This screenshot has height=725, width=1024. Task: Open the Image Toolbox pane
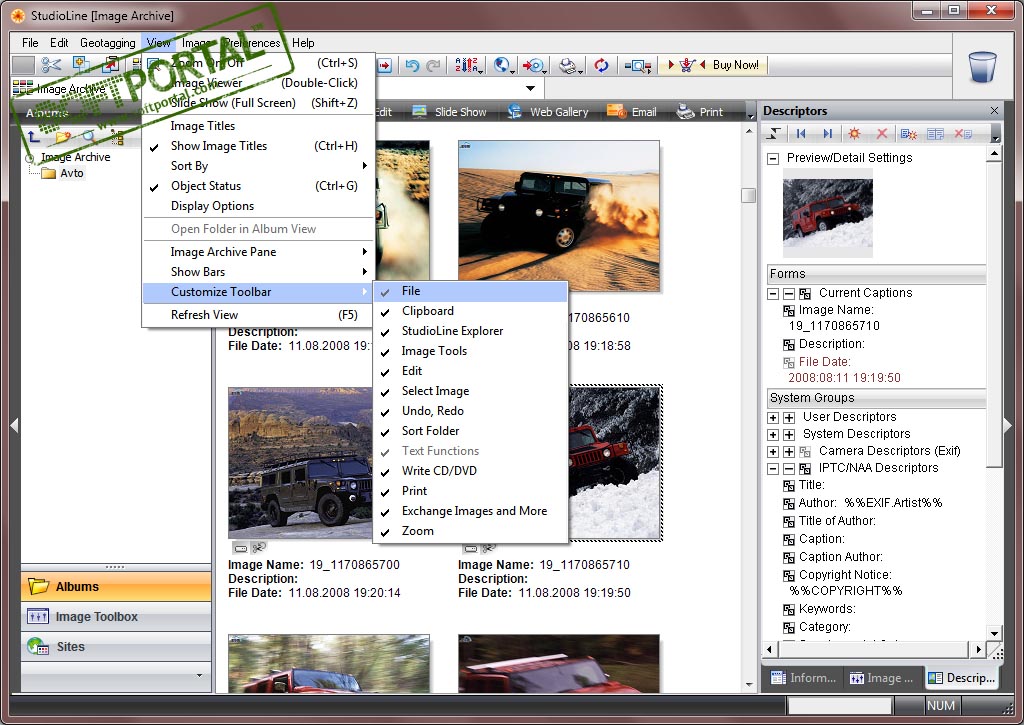(x=116, y=617)
